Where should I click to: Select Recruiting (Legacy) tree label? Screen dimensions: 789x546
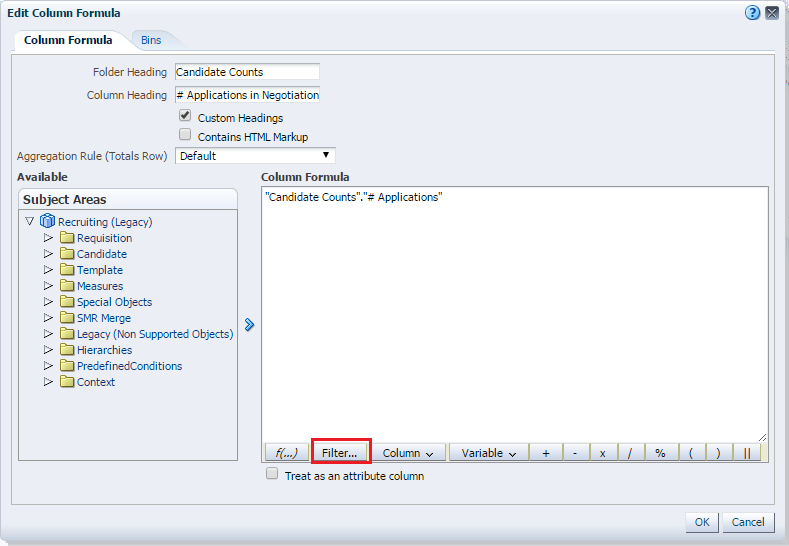pyautogui.click(x=105, y=222)
